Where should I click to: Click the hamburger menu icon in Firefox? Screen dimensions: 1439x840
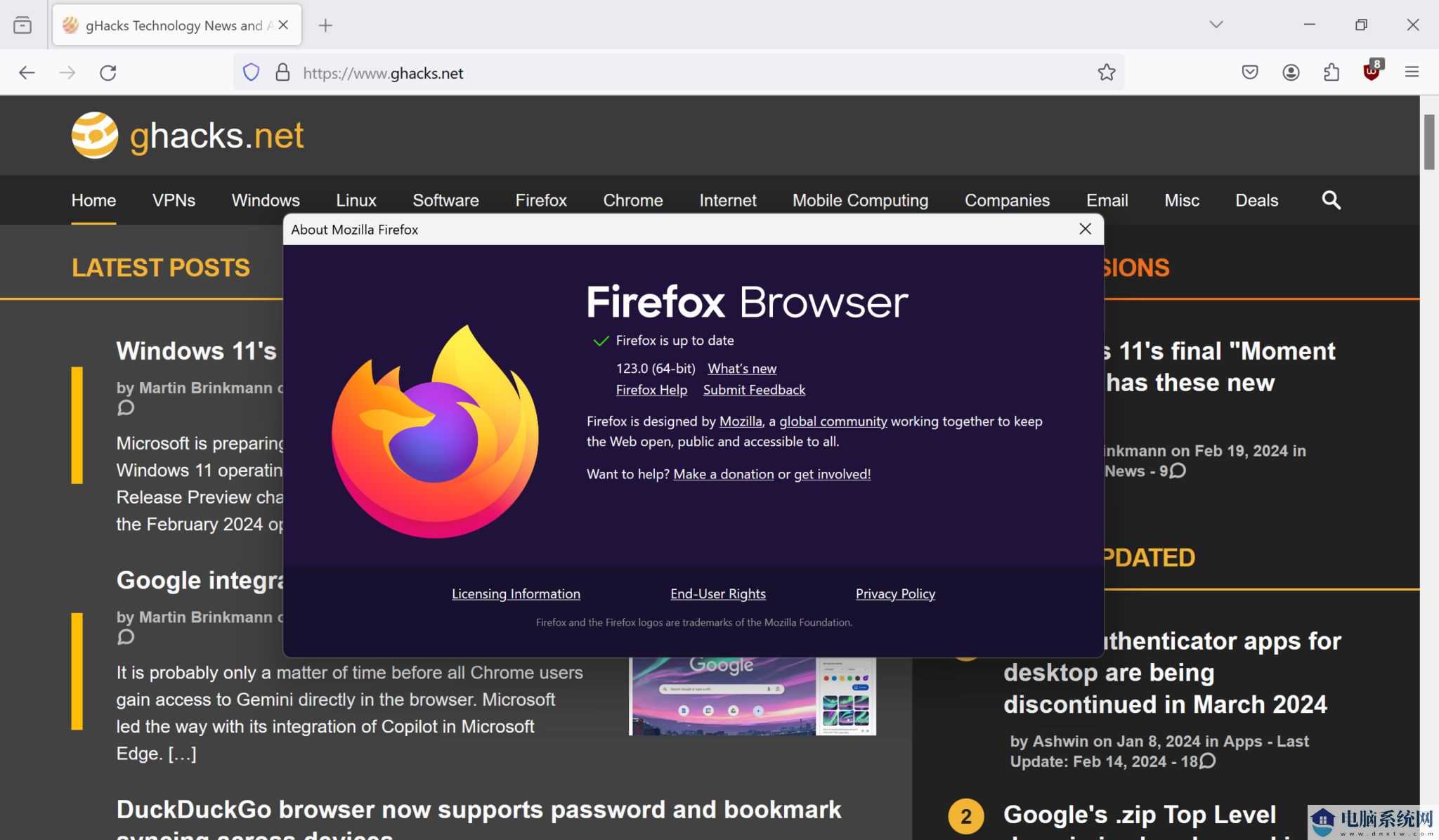point(1413,72)
